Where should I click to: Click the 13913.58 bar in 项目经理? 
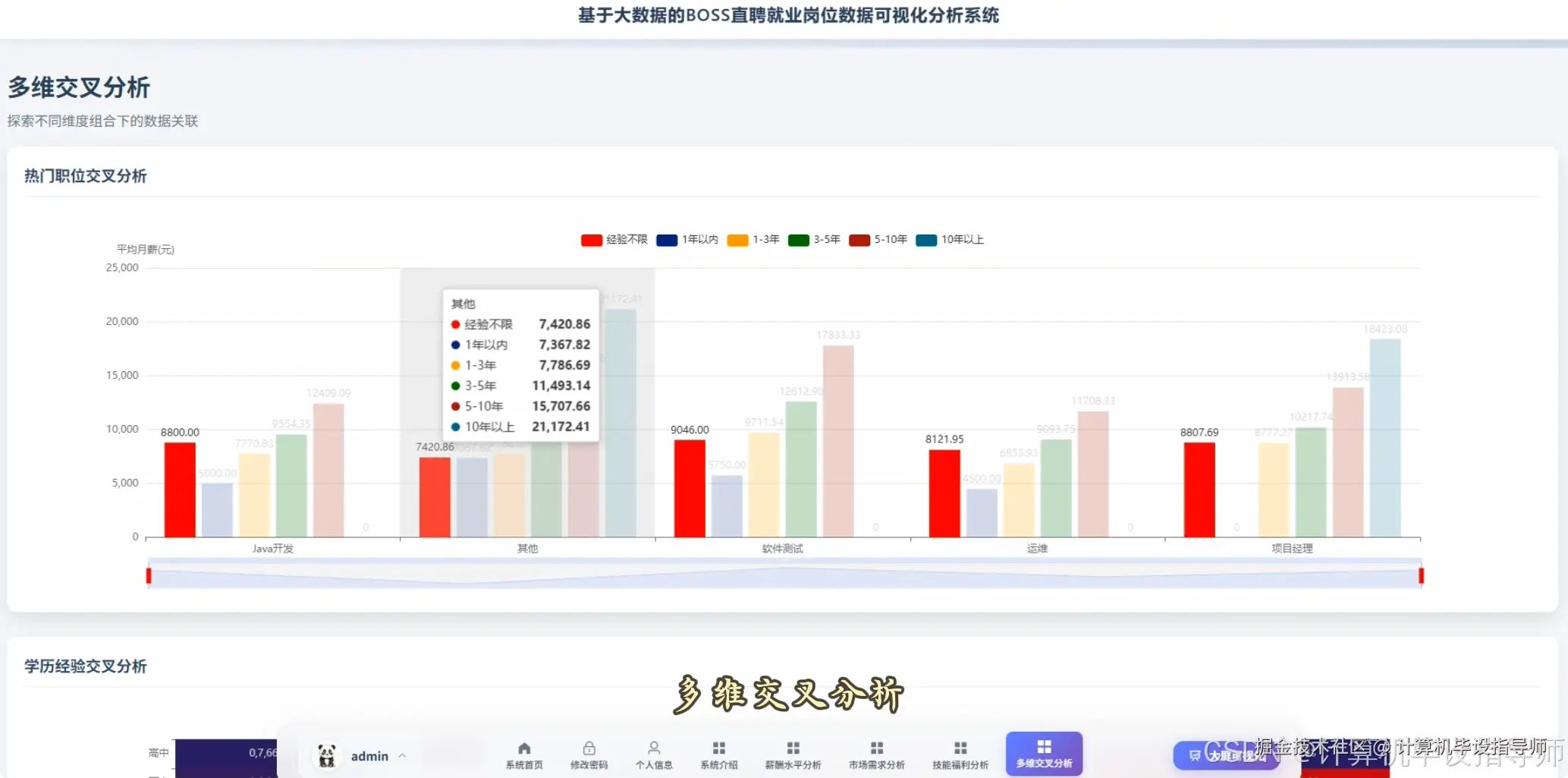[x=1348, y=462]
